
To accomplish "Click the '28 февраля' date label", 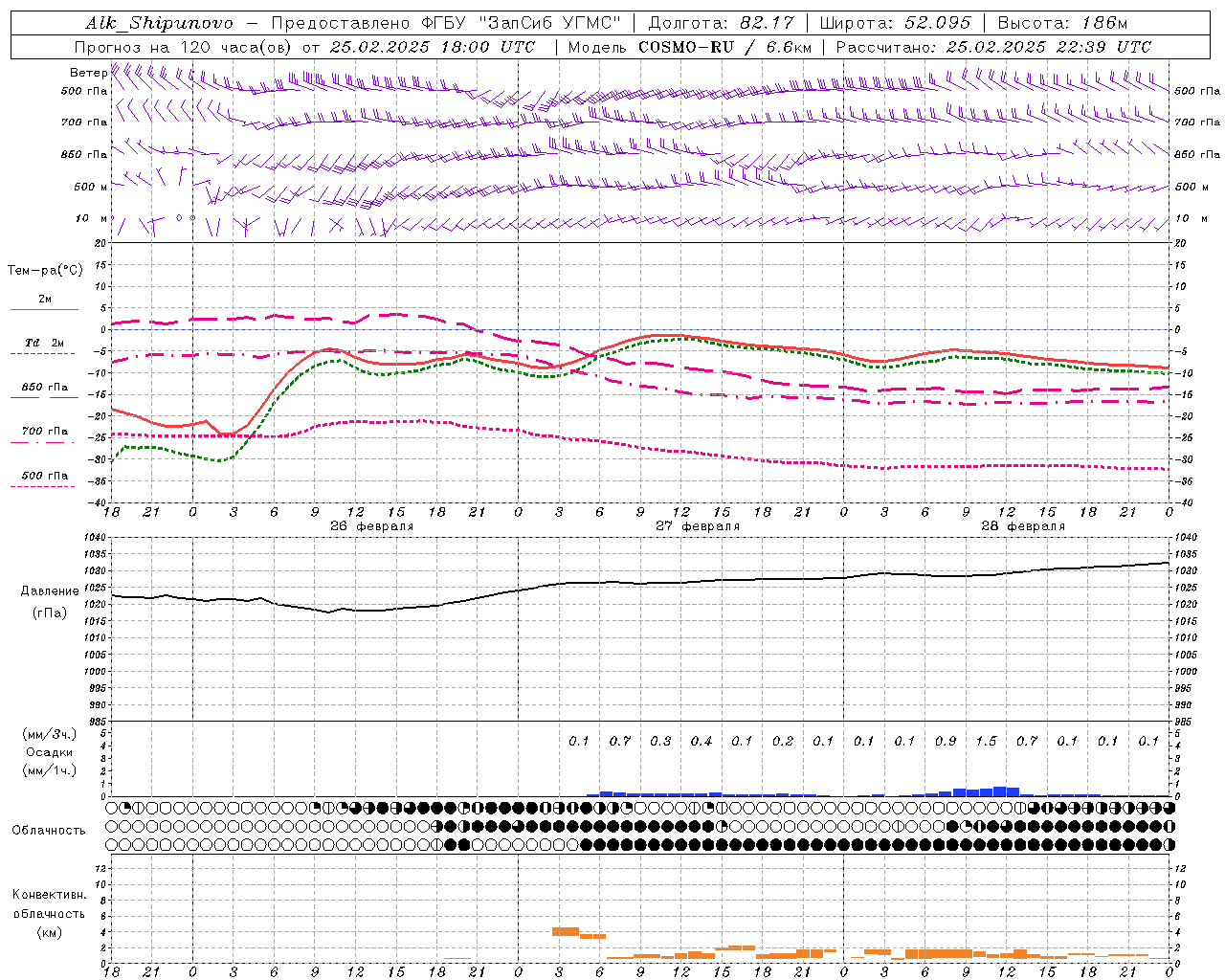I will click(x=1023, y=526).
